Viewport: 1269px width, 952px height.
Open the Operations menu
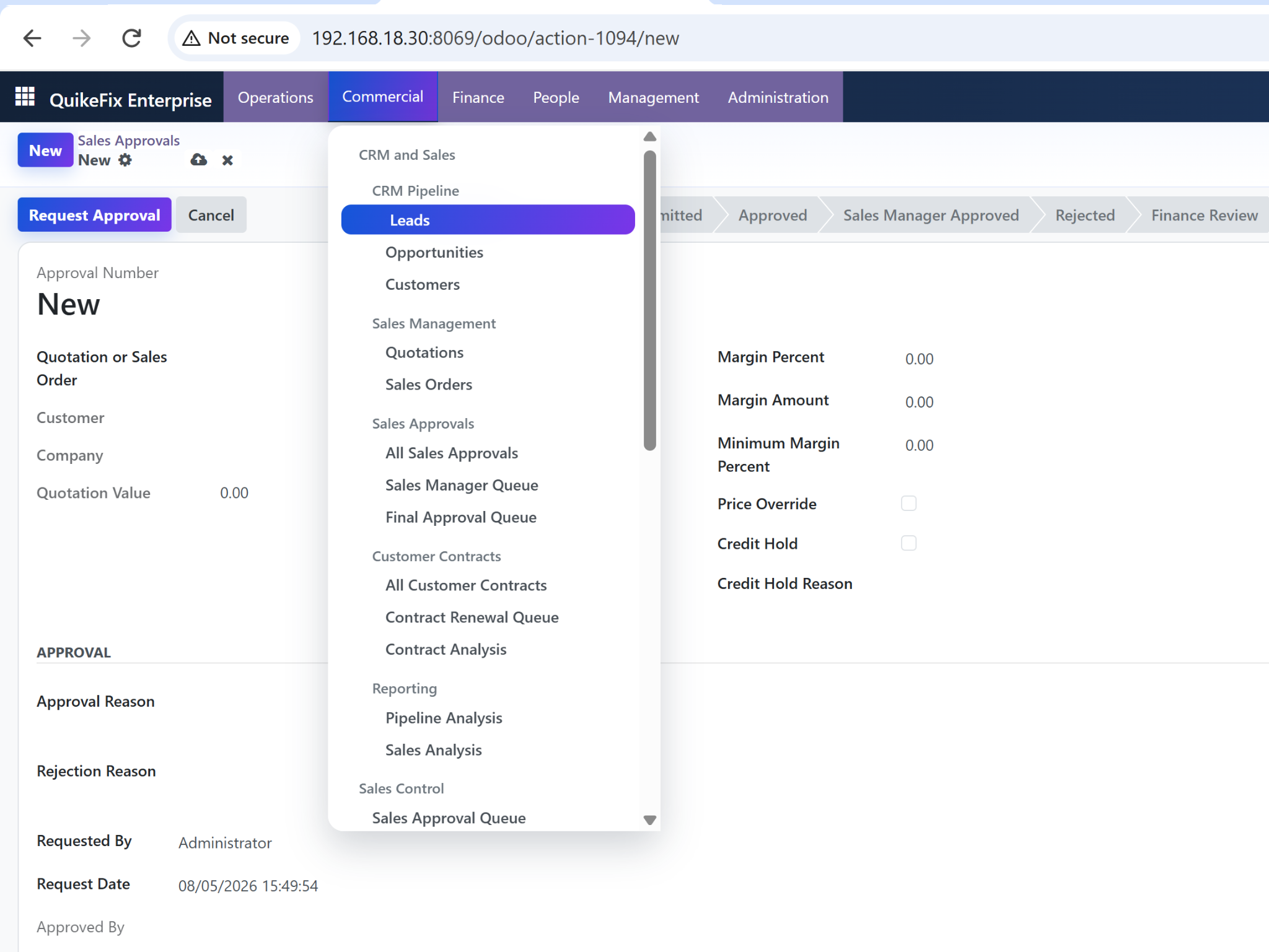[x=275, y=97]
